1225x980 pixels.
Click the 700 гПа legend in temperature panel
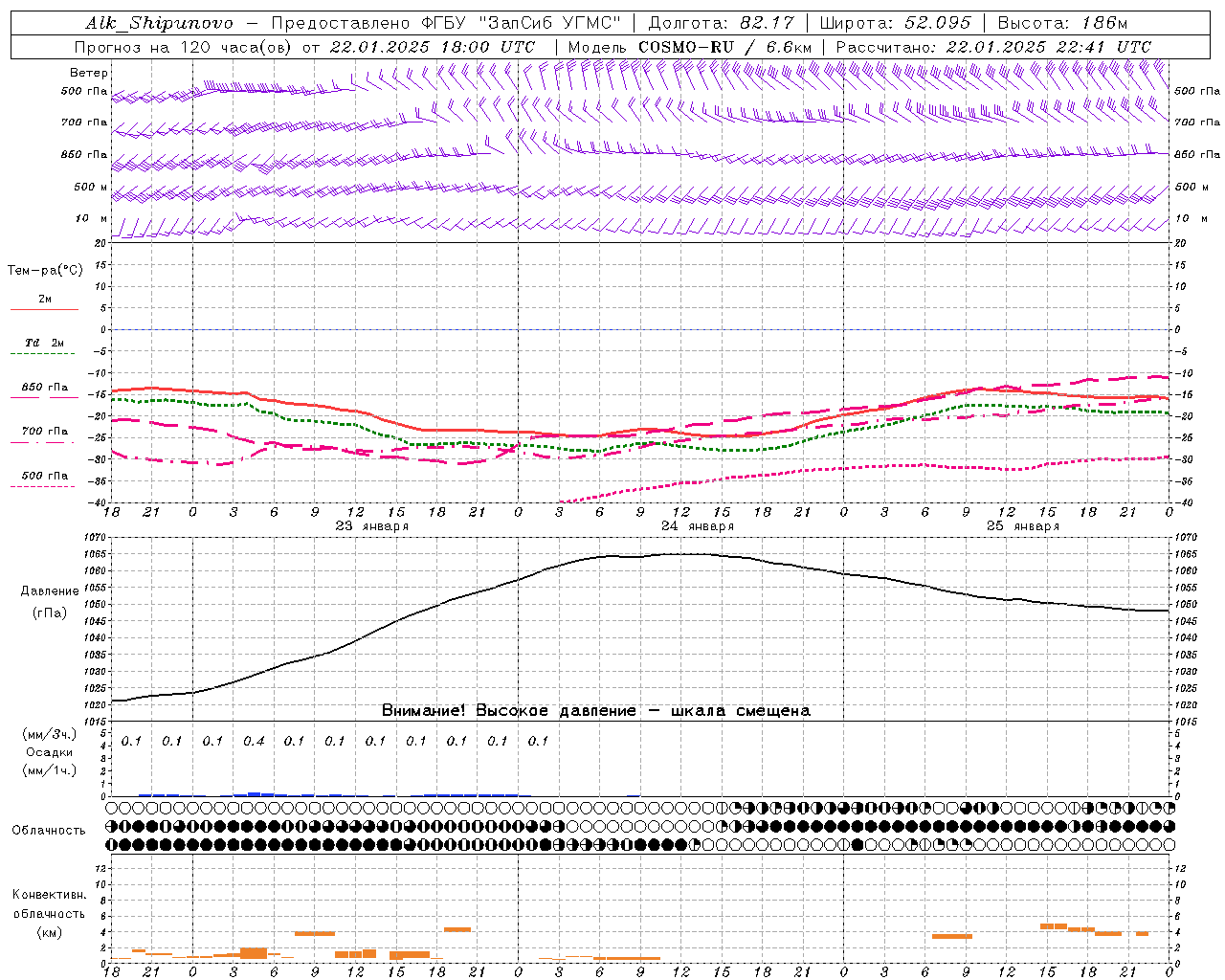point(45,432)
